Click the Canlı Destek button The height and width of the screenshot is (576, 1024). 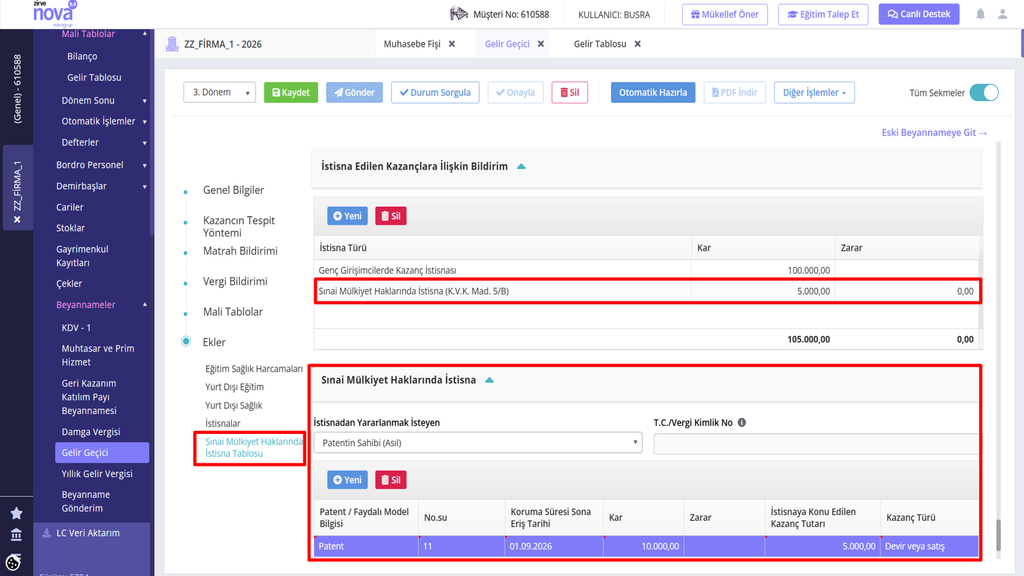919,14
